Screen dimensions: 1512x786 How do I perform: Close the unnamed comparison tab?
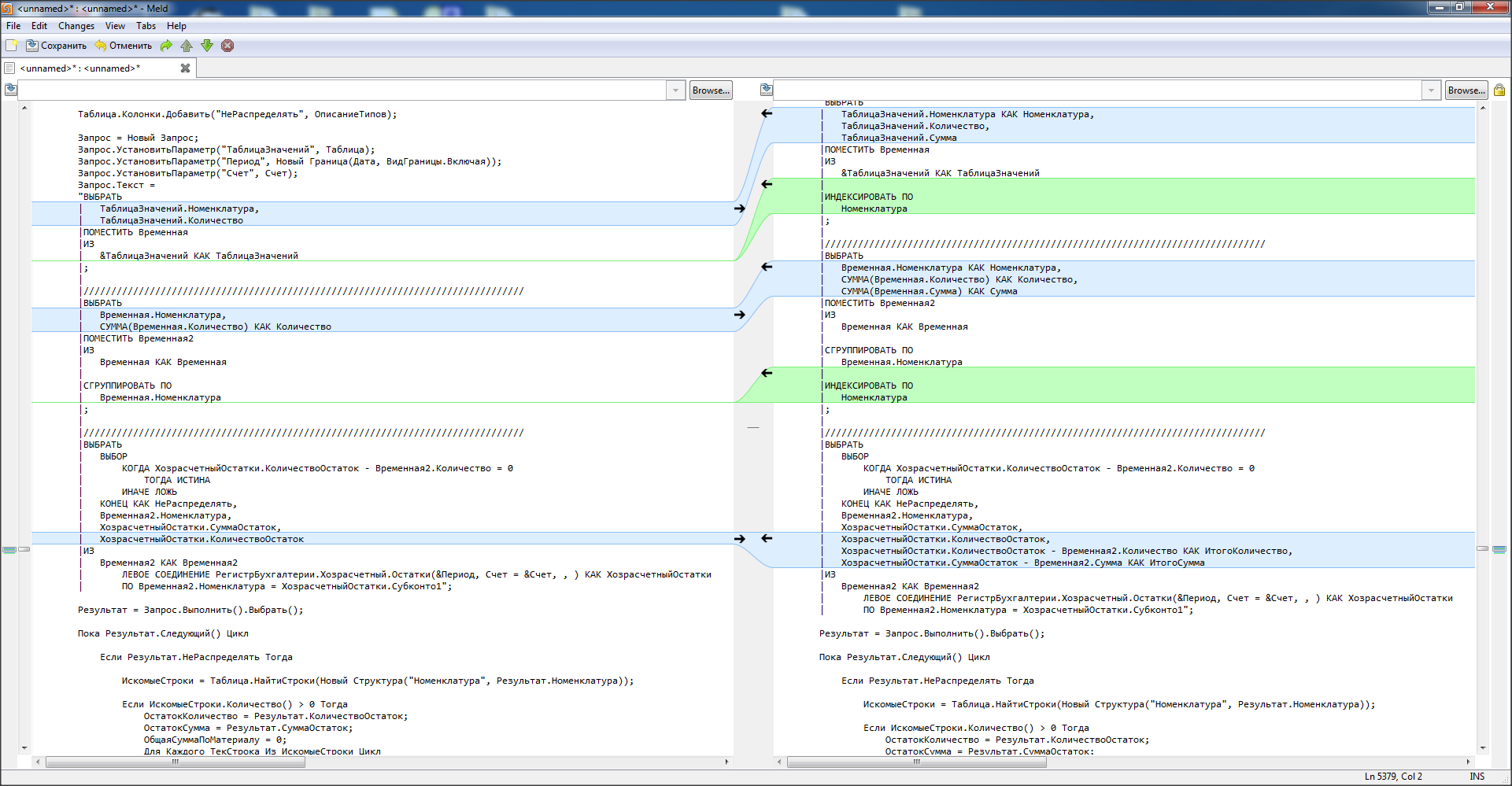tap(185, 68)
